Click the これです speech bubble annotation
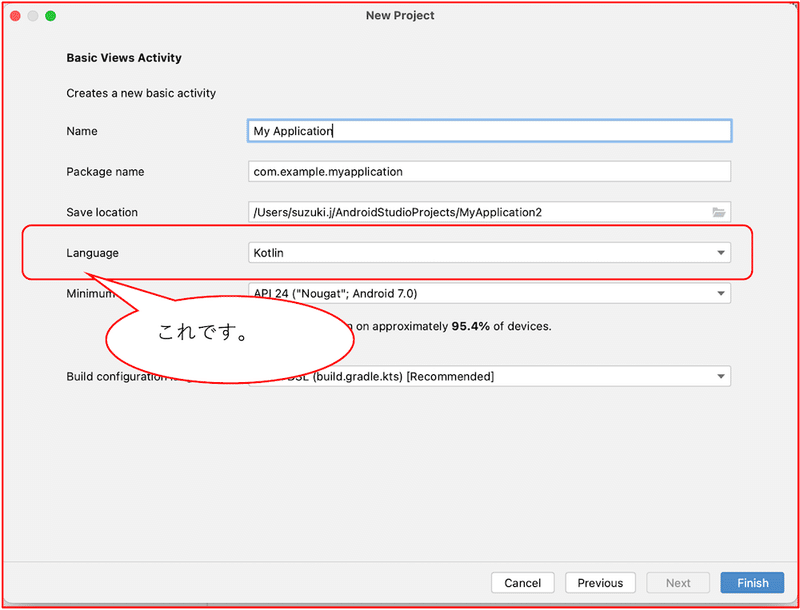The height and width of the screenshot is (610, 800). pyautogui.click(x=230, y=339)
